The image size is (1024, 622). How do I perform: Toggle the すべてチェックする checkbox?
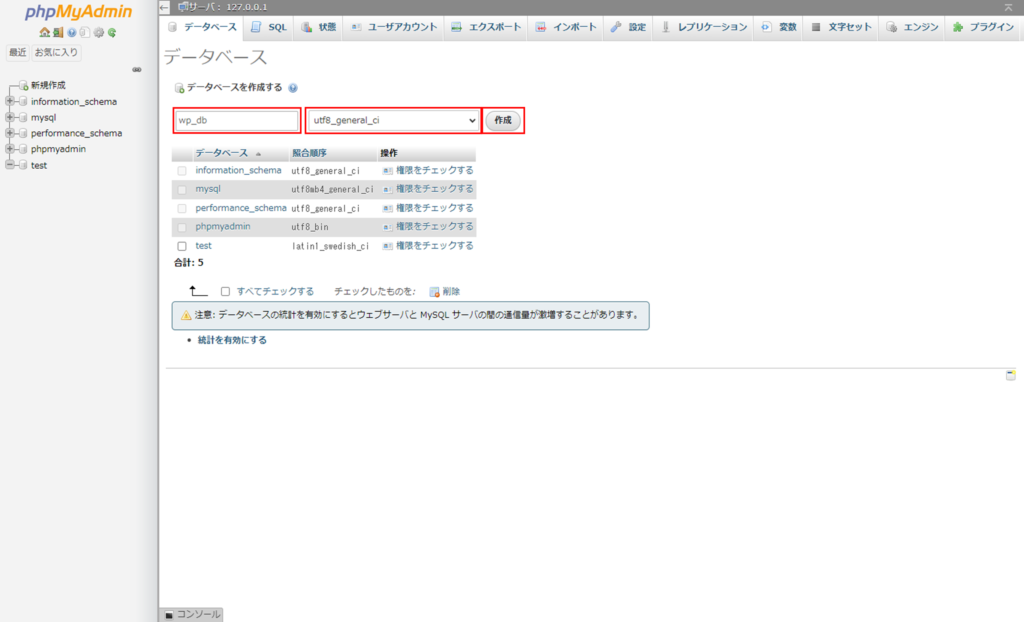coord(225,292)
